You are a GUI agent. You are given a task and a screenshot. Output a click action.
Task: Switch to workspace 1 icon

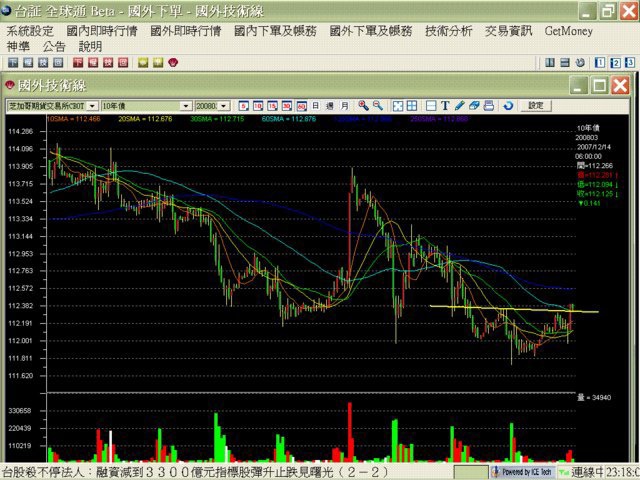coord(600,62)
